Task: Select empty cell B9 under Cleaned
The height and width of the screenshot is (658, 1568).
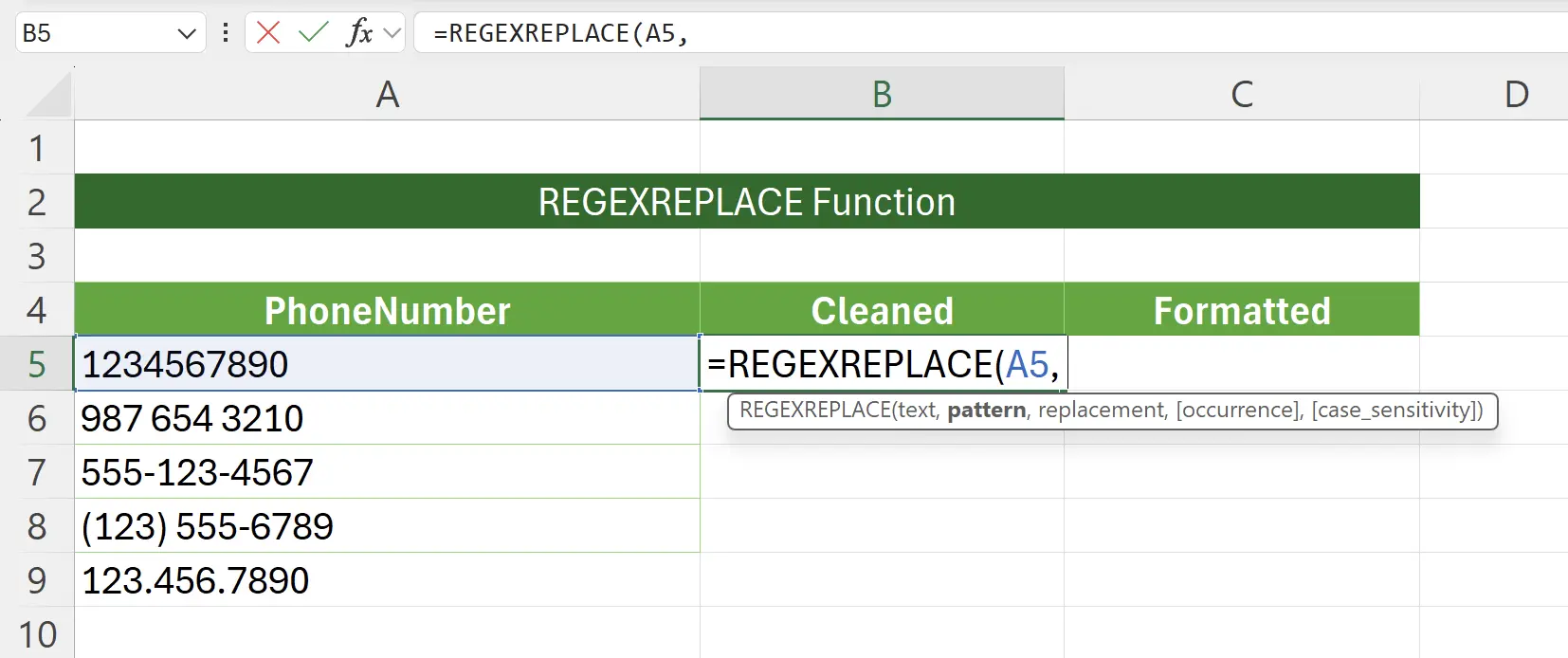Action: pos(882,579)
